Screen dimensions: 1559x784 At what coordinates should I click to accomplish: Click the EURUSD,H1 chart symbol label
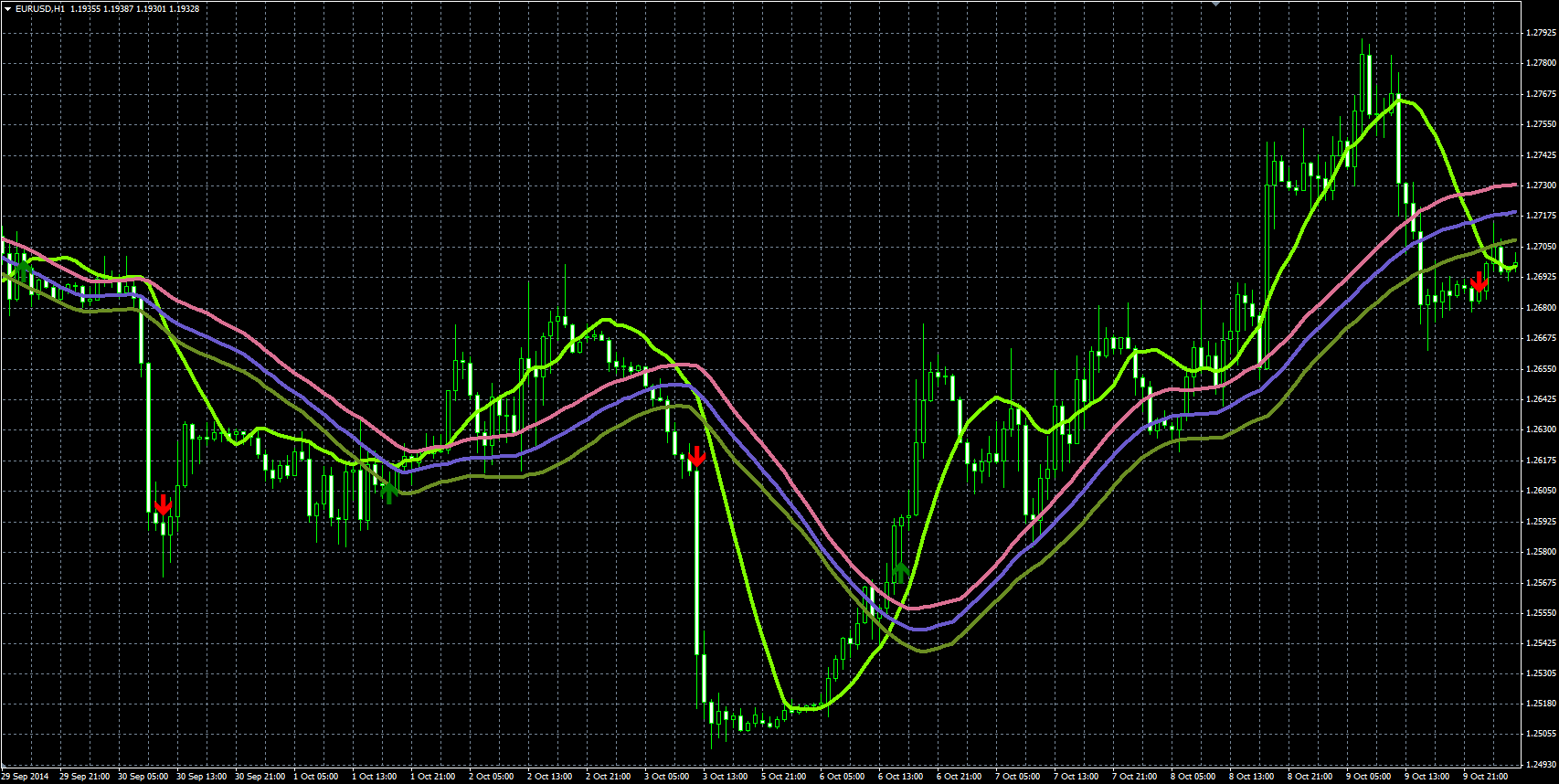click(x=40, y=8)
